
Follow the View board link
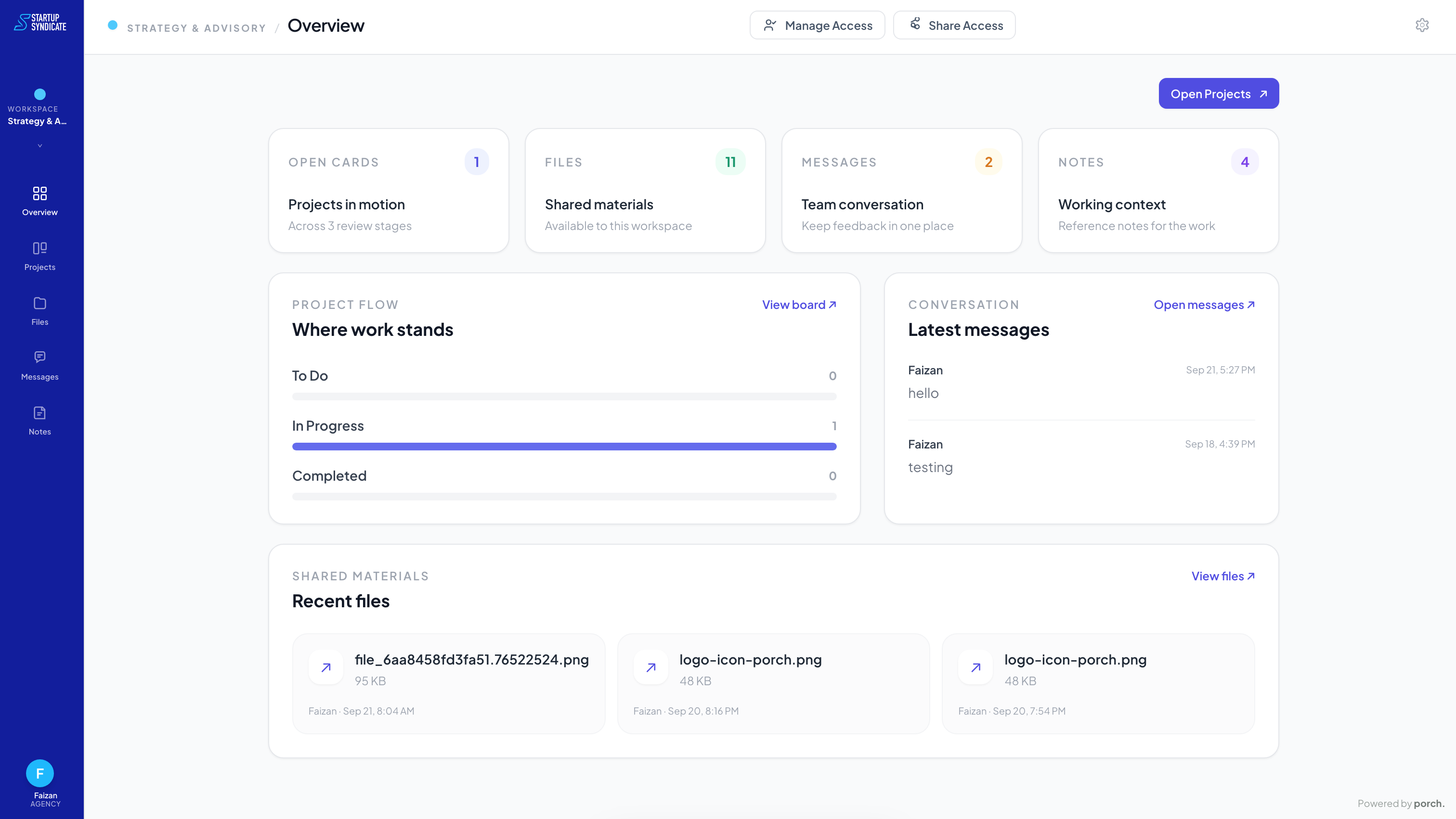[x=799, y=305]
